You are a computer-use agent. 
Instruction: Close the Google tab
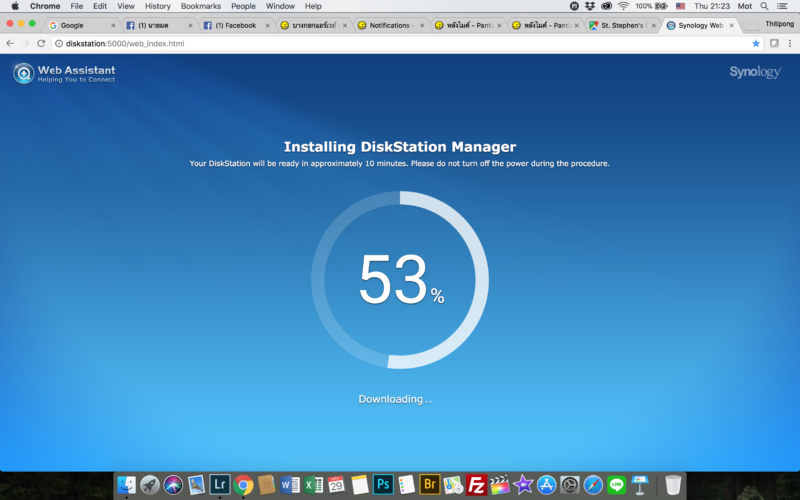pyautogui.click(x=113, y=25)
